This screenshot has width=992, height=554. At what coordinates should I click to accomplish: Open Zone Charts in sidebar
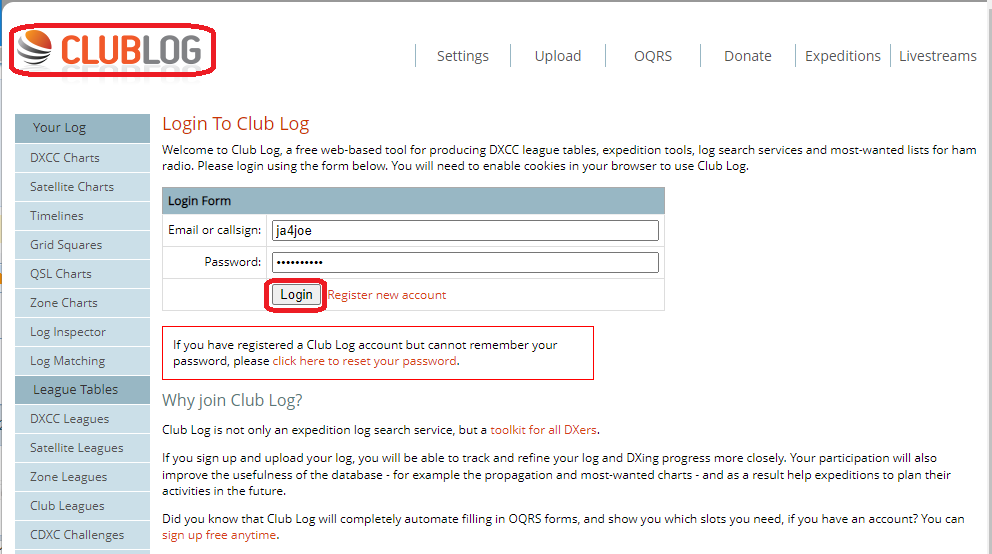point(82,303)
